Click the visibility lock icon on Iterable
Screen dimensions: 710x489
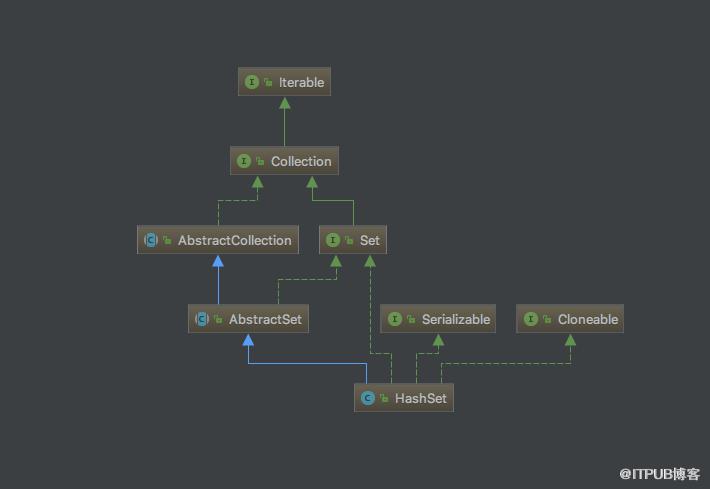pyautogui.click(x=268, y=82)
